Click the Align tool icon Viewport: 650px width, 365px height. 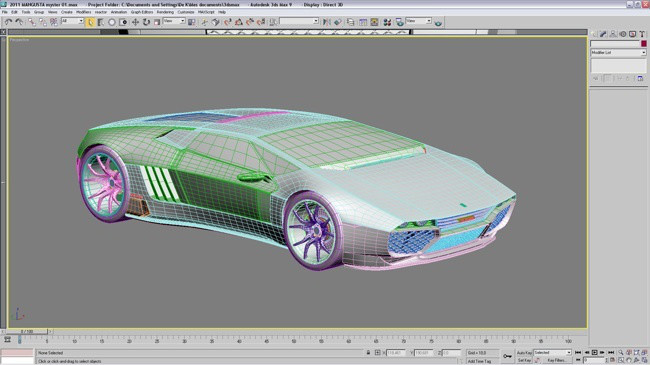338,22
